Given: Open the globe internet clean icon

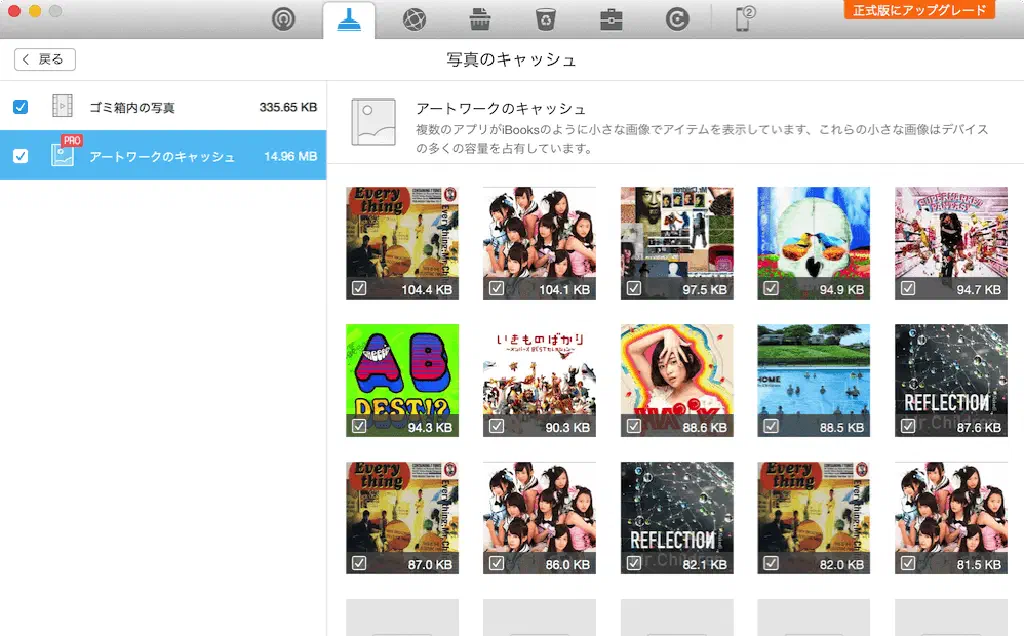Looking at the screenshot, I should [414, 19].
